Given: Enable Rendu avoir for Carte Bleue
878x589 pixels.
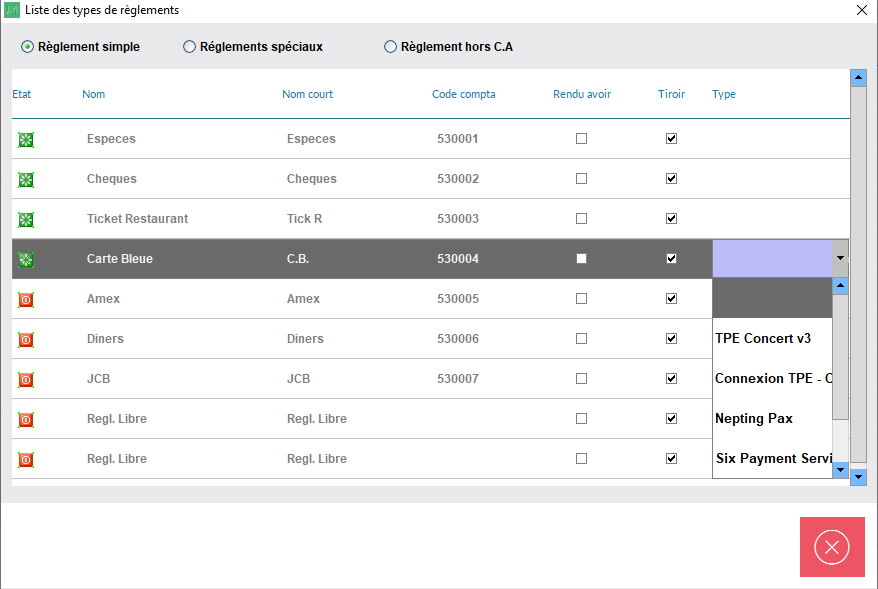Looking at the screenshot, I should [x=582, y=259].
